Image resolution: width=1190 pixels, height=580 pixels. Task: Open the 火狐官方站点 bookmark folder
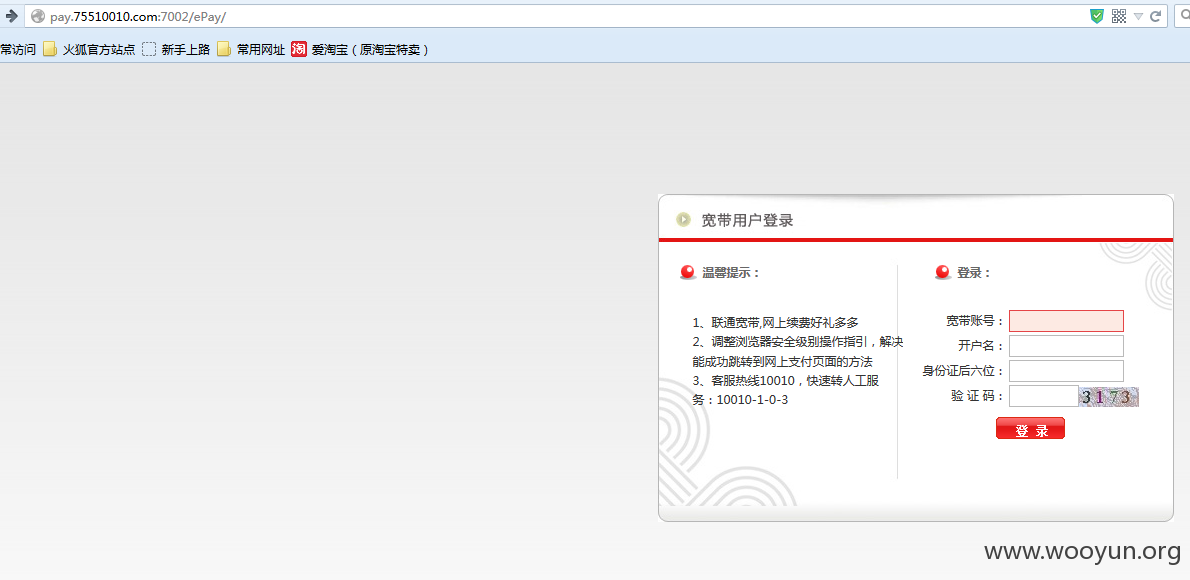click(x=90, y=49)
